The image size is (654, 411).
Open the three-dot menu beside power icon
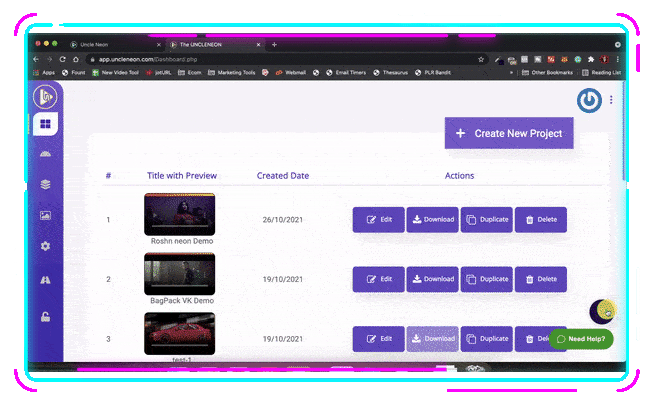611,100
